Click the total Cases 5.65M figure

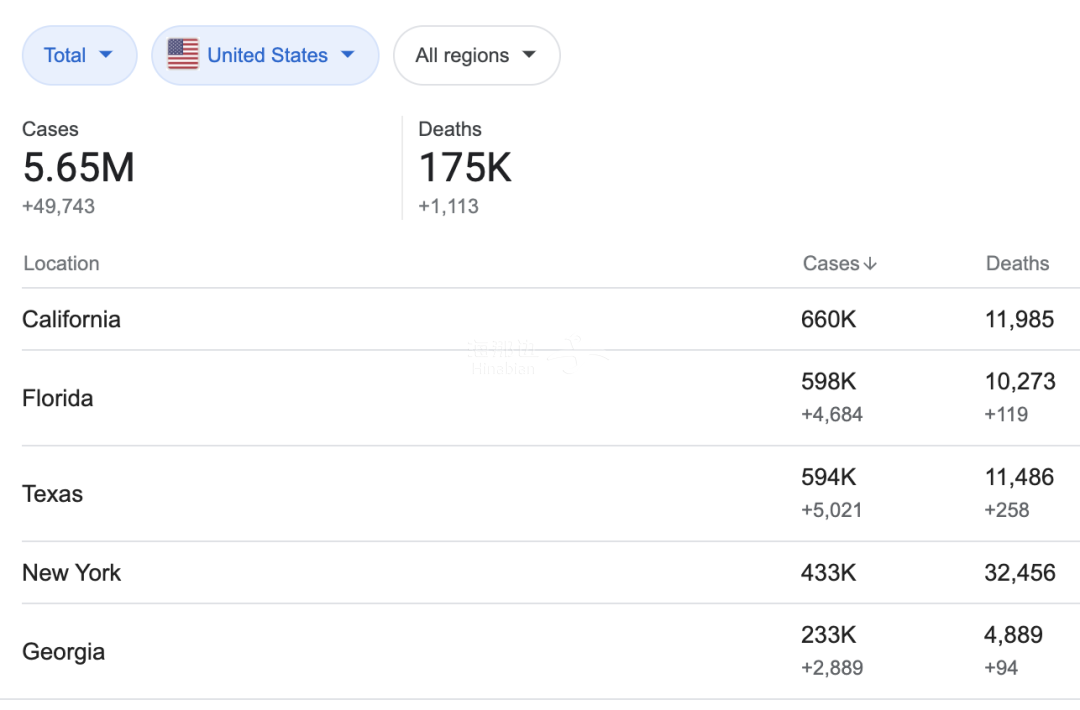pyautogui.click(x=79, y=167)
